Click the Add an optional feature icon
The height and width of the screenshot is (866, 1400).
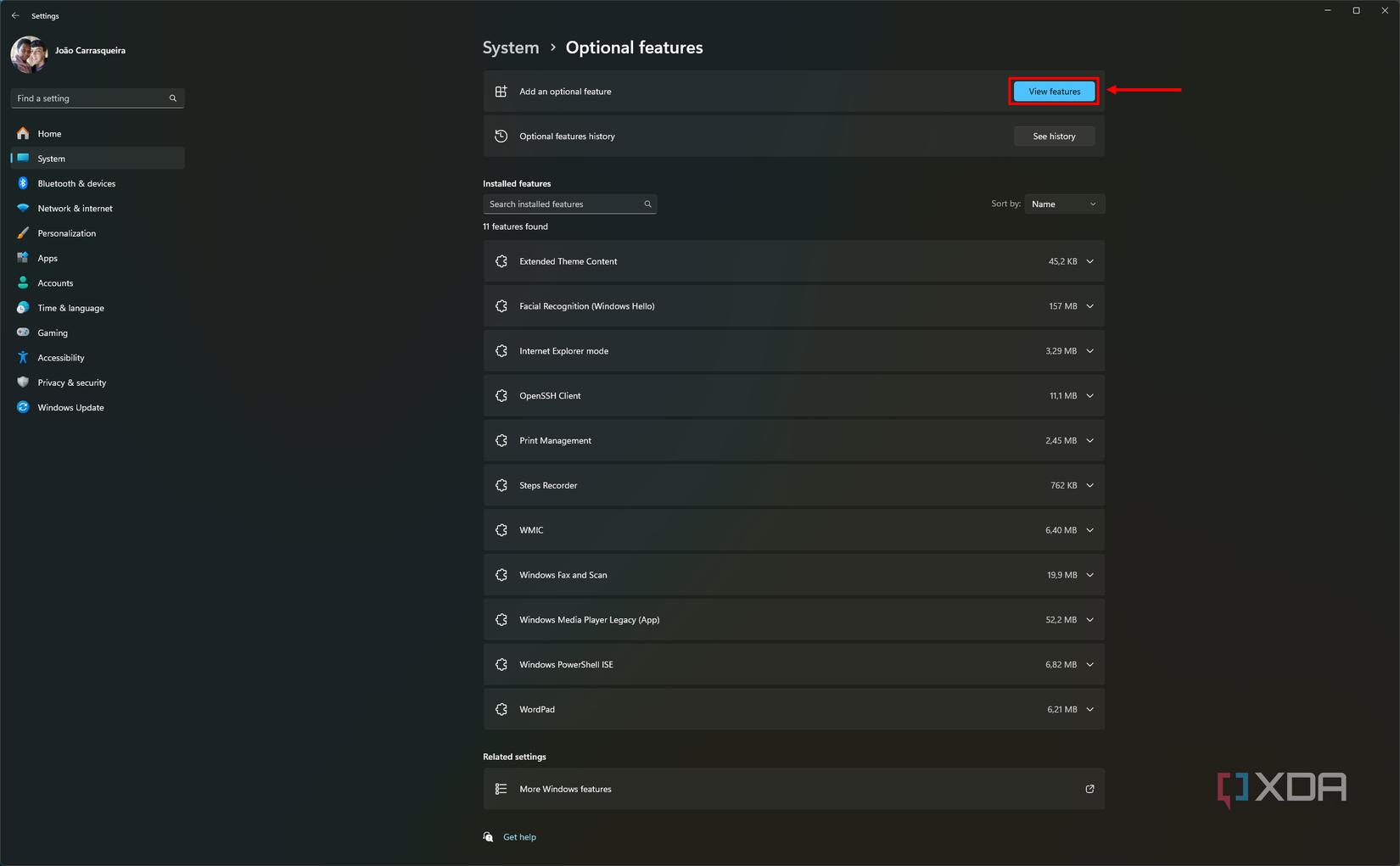(501, 91)
